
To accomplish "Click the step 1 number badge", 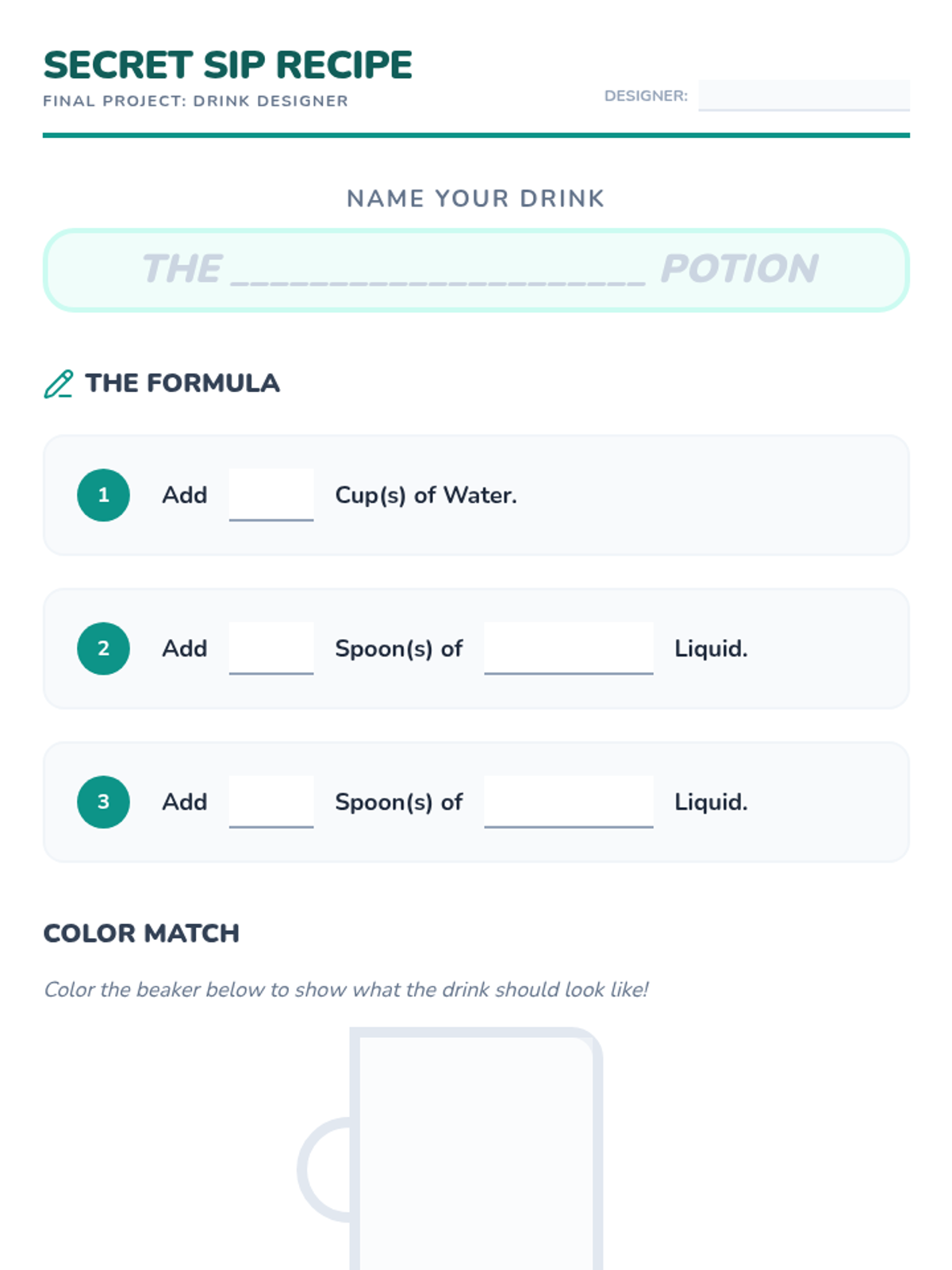I will (x=103, y=495).
